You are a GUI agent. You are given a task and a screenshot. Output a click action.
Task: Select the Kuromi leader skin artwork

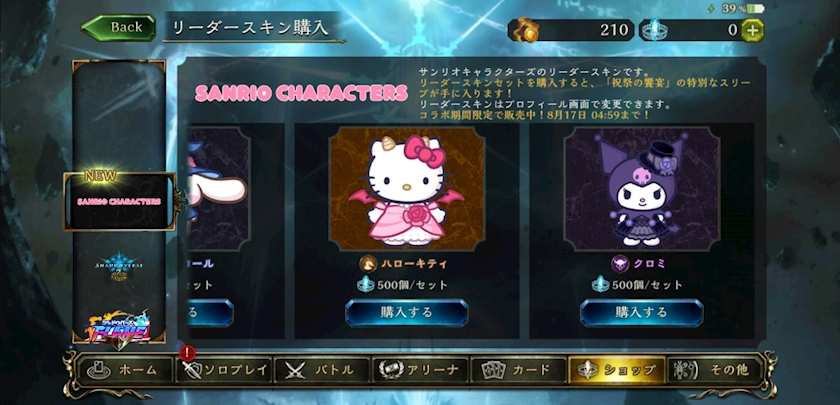(x=642, y=189)
